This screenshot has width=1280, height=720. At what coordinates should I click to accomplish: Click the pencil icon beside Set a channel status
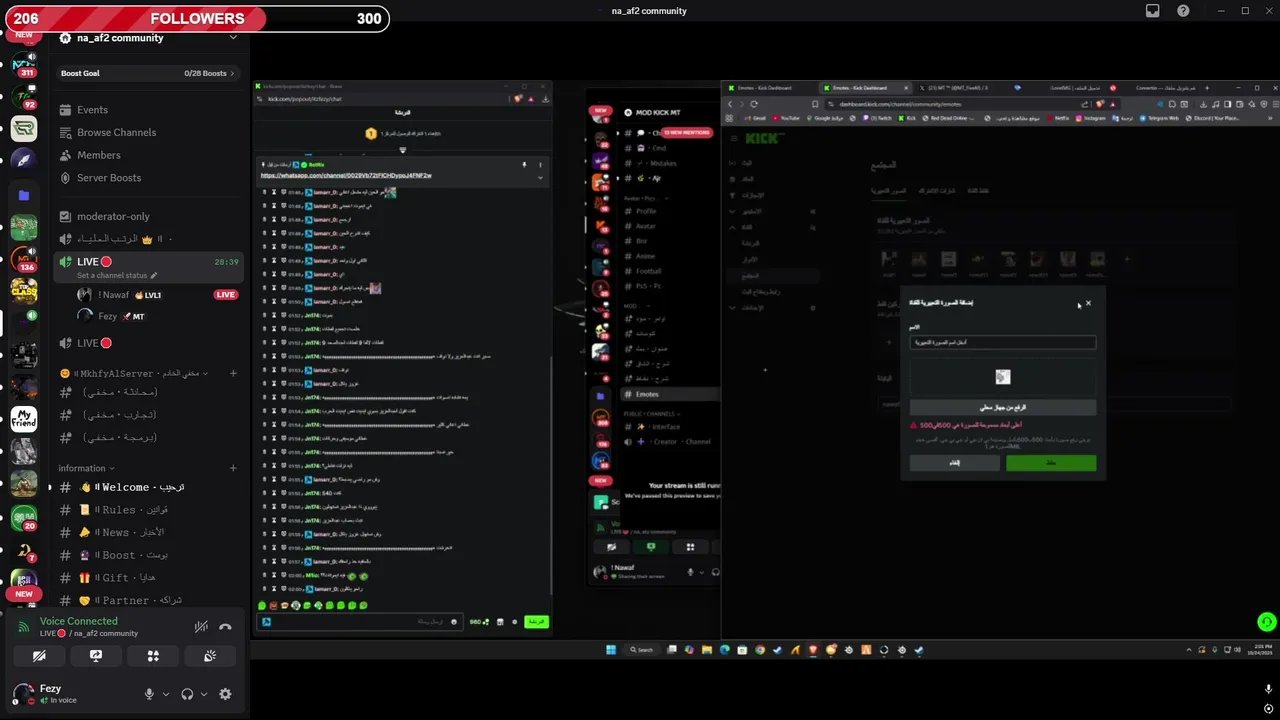coord(154,276)
